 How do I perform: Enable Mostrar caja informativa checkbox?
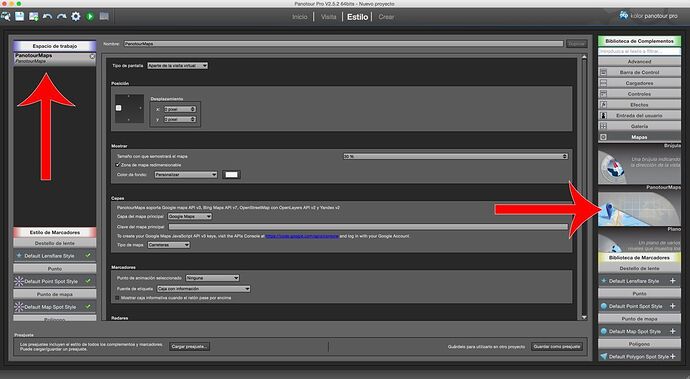(117, 298)
